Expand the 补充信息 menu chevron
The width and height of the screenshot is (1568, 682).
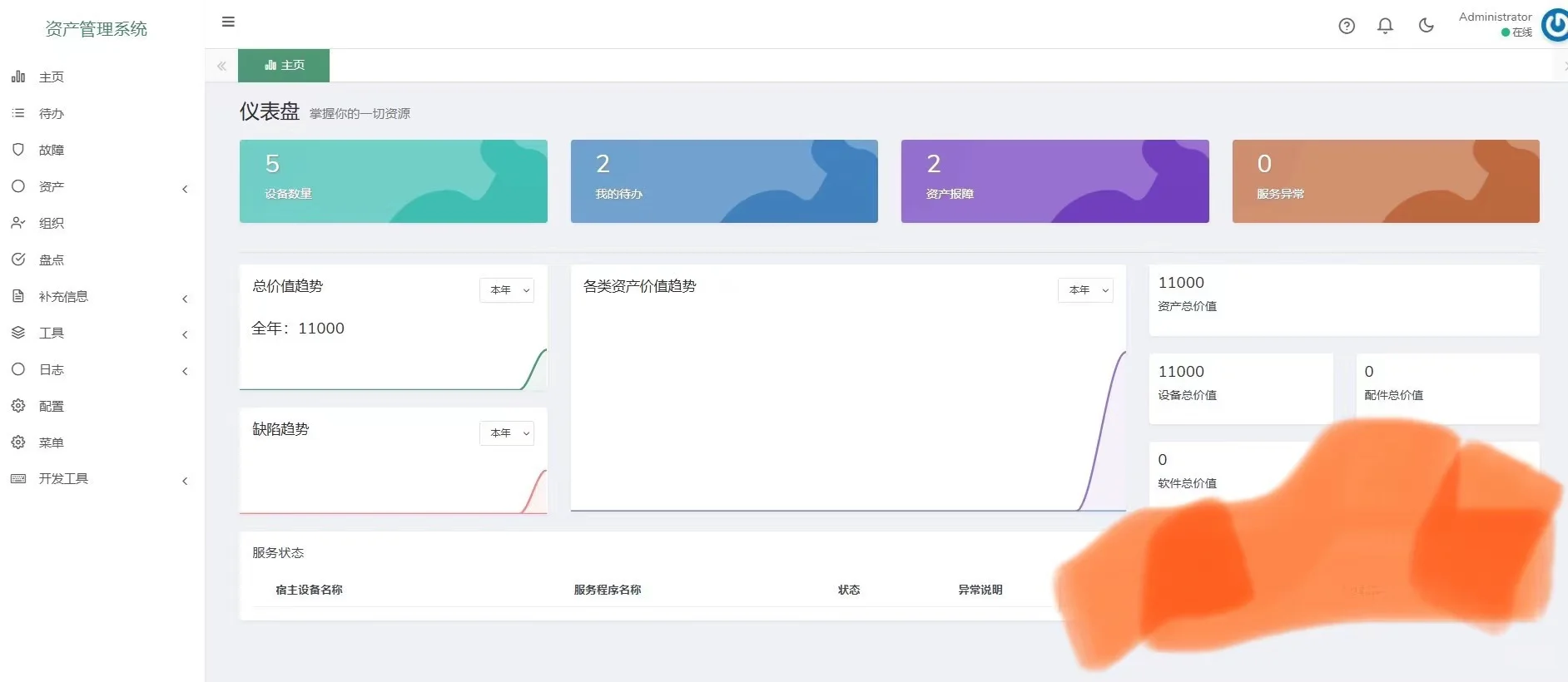[185, 299]
